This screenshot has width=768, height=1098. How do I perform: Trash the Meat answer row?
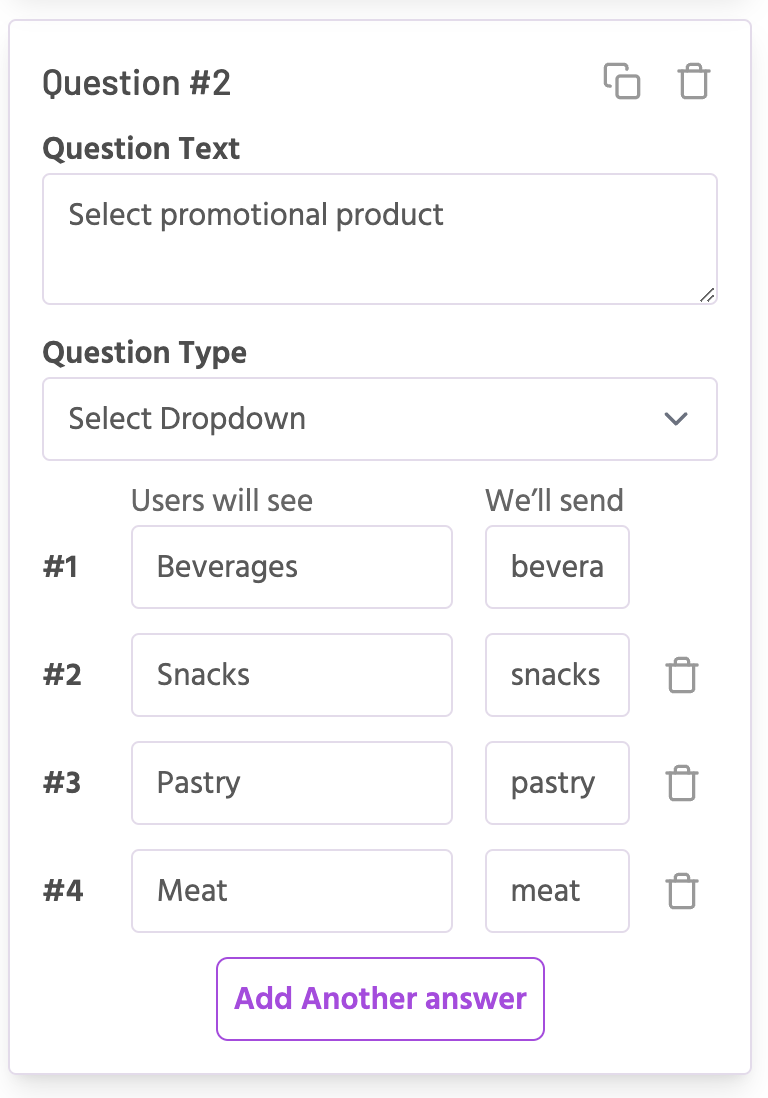[x=681, y=891]
